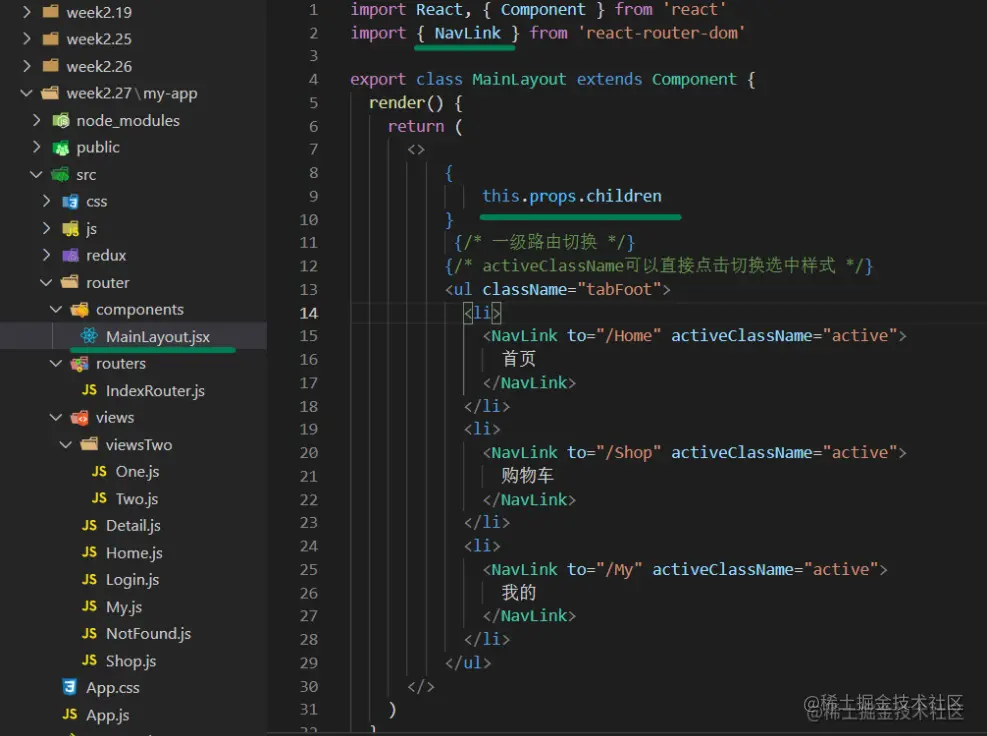Click the "tabFoot" className value
Screen dimensions: 987x736
pyautogui.click(x=619, y=290)
